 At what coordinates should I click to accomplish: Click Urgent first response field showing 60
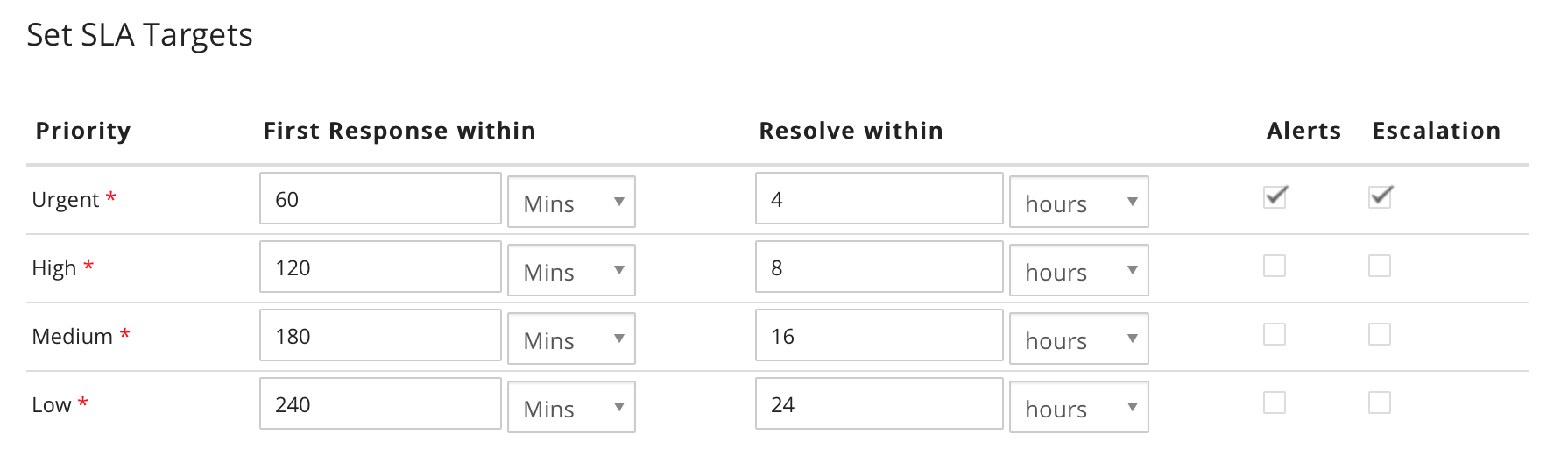coord(380,199)
